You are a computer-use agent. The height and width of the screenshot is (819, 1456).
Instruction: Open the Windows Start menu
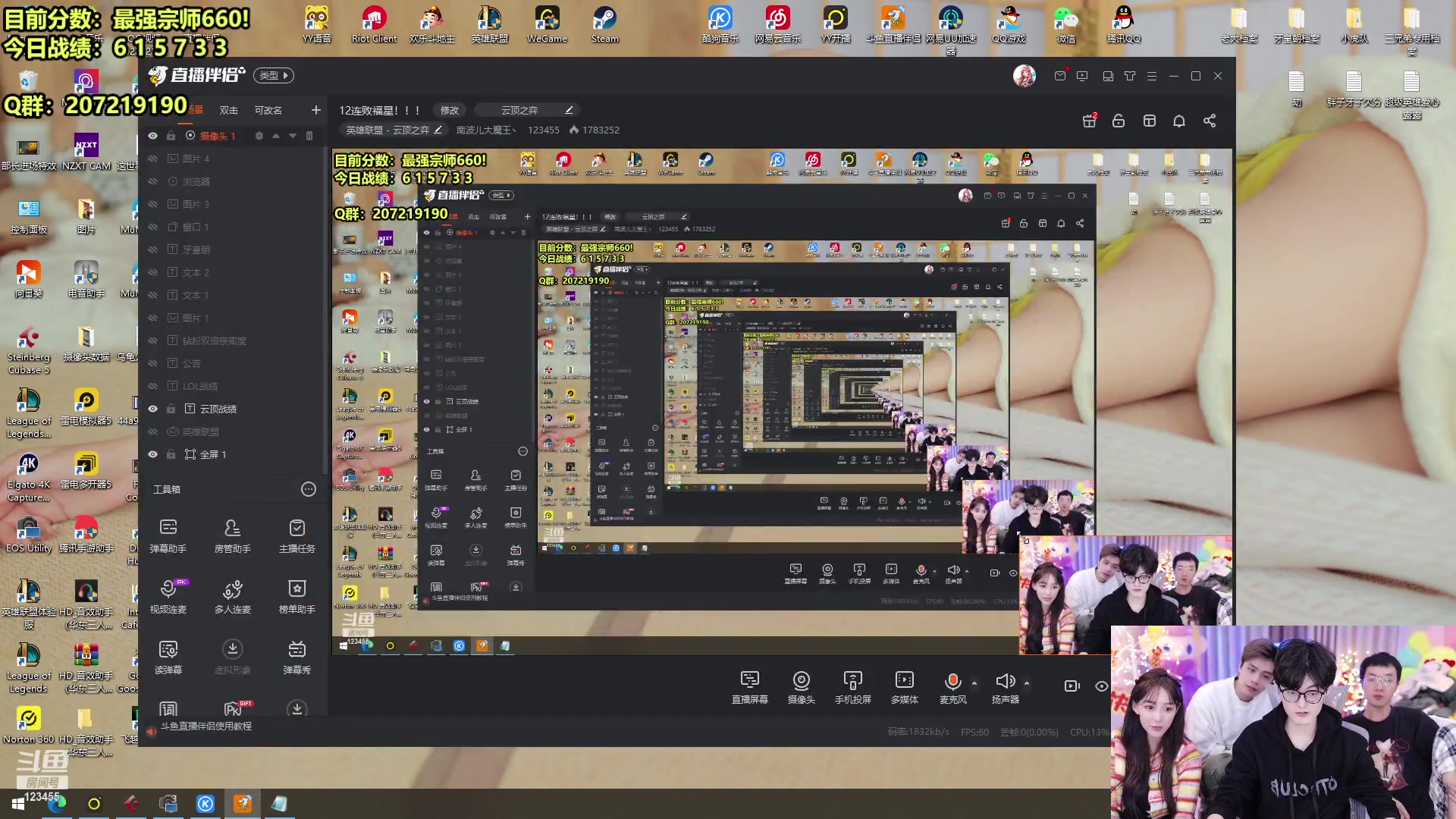click(18, 804)
